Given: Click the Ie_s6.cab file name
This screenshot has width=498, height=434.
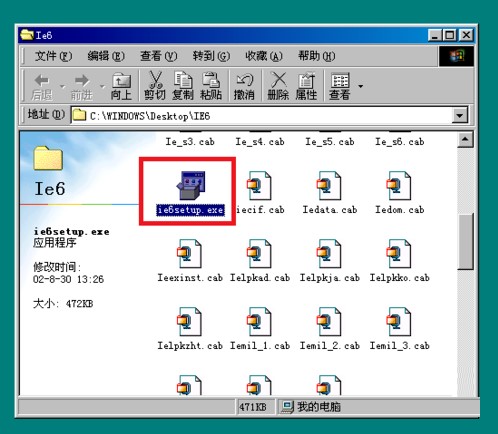Looking at the screenshot, I should [400, 142].
